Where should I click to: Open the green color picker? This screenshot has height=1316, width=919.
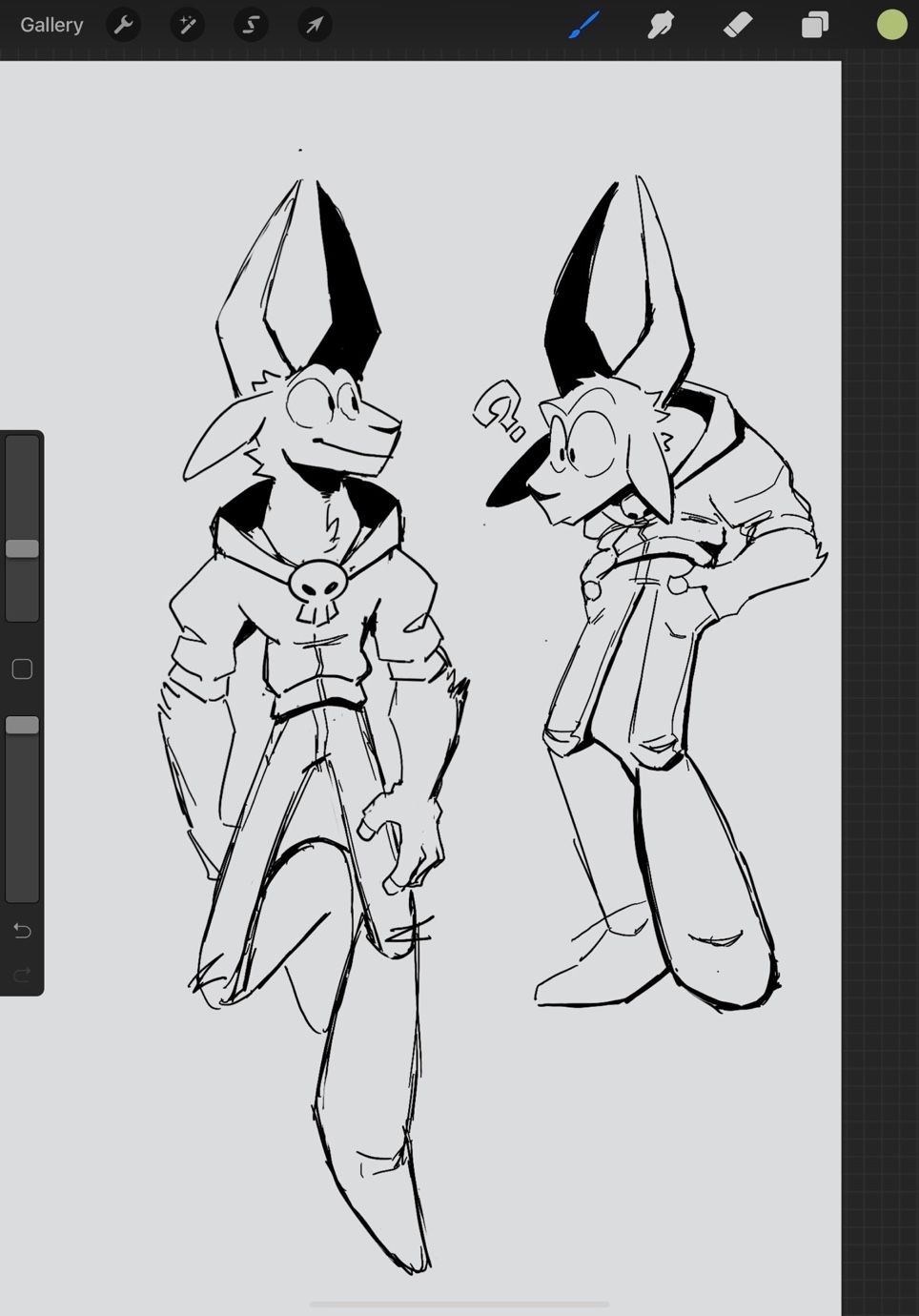click(x=892, y=25)
